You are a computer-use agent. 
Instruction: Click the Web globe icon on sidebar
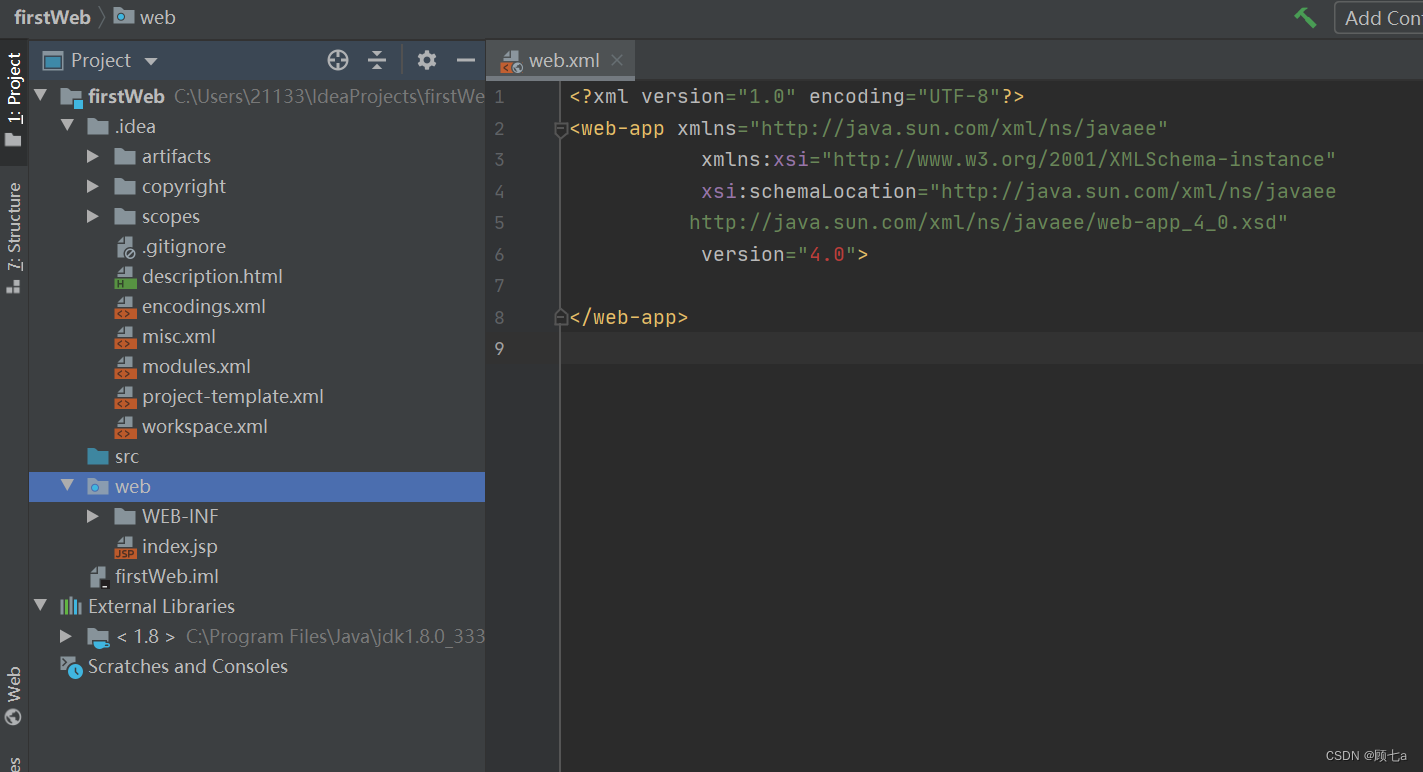[x=14, y=717]
